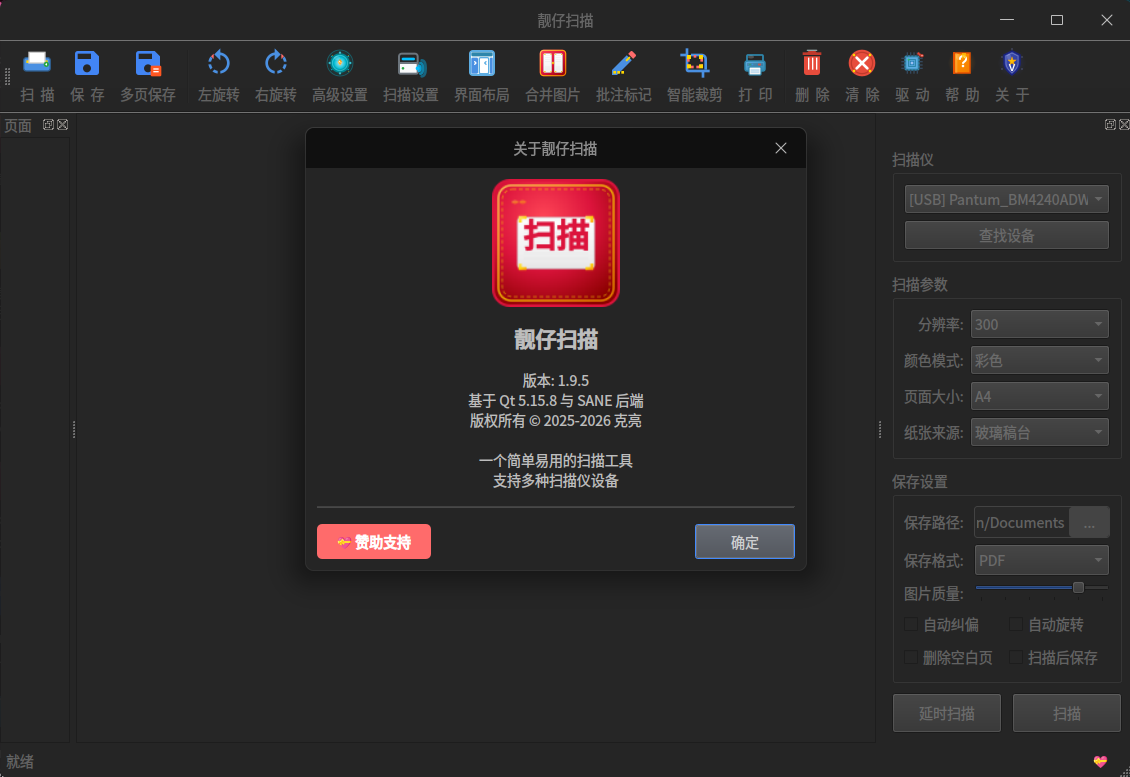Screen dimensions: 1130x777
Task: Maximize the 靓仔扫描 main window
Action: [x=1056, y=20]
